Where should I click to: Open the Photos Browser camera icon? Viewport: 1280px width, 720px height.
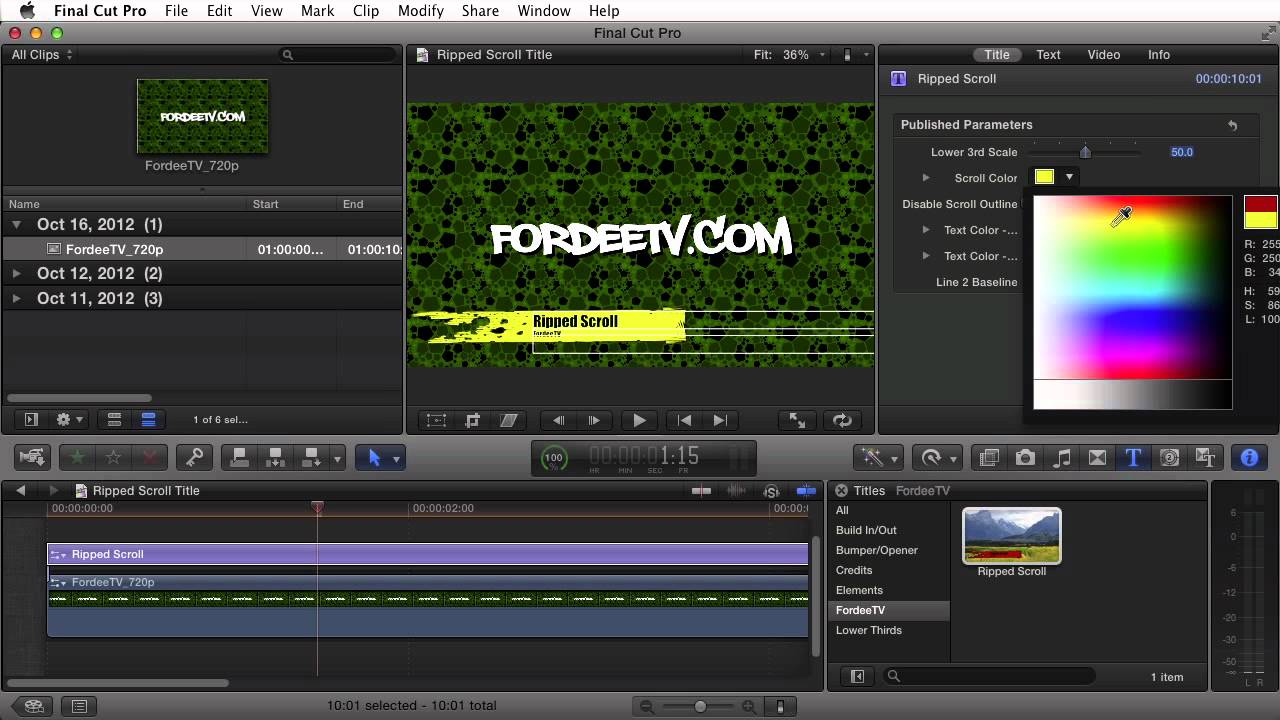tap(1025, 457)
